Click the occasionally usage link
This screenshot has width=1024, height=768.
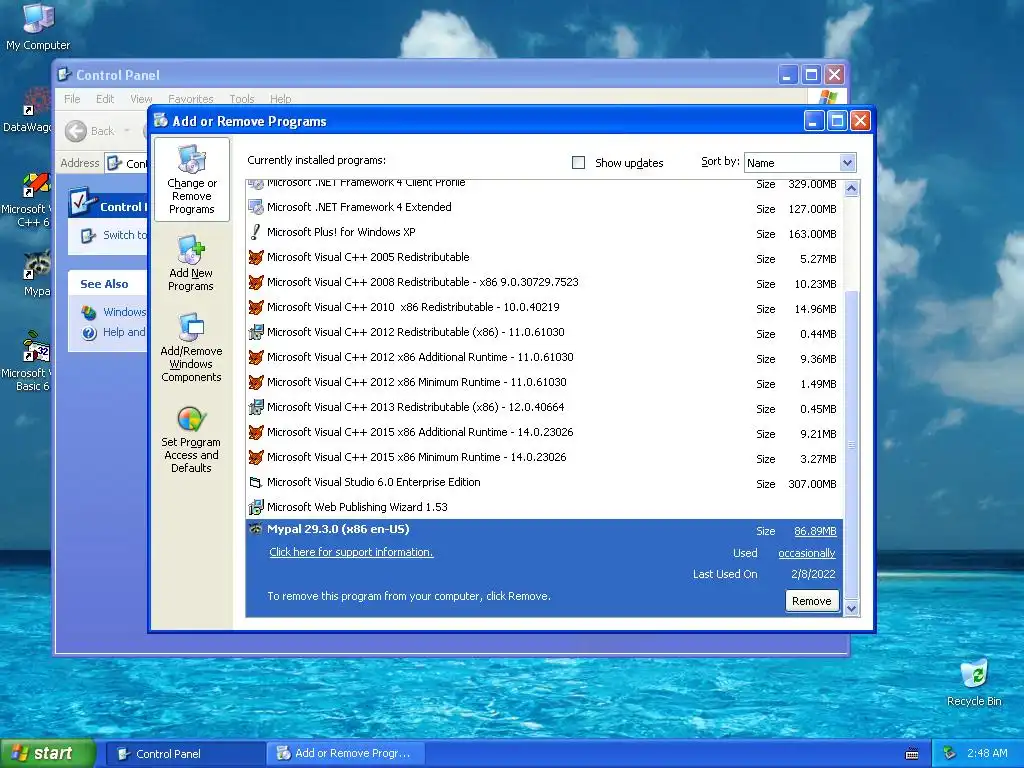[x=807, y=553]
